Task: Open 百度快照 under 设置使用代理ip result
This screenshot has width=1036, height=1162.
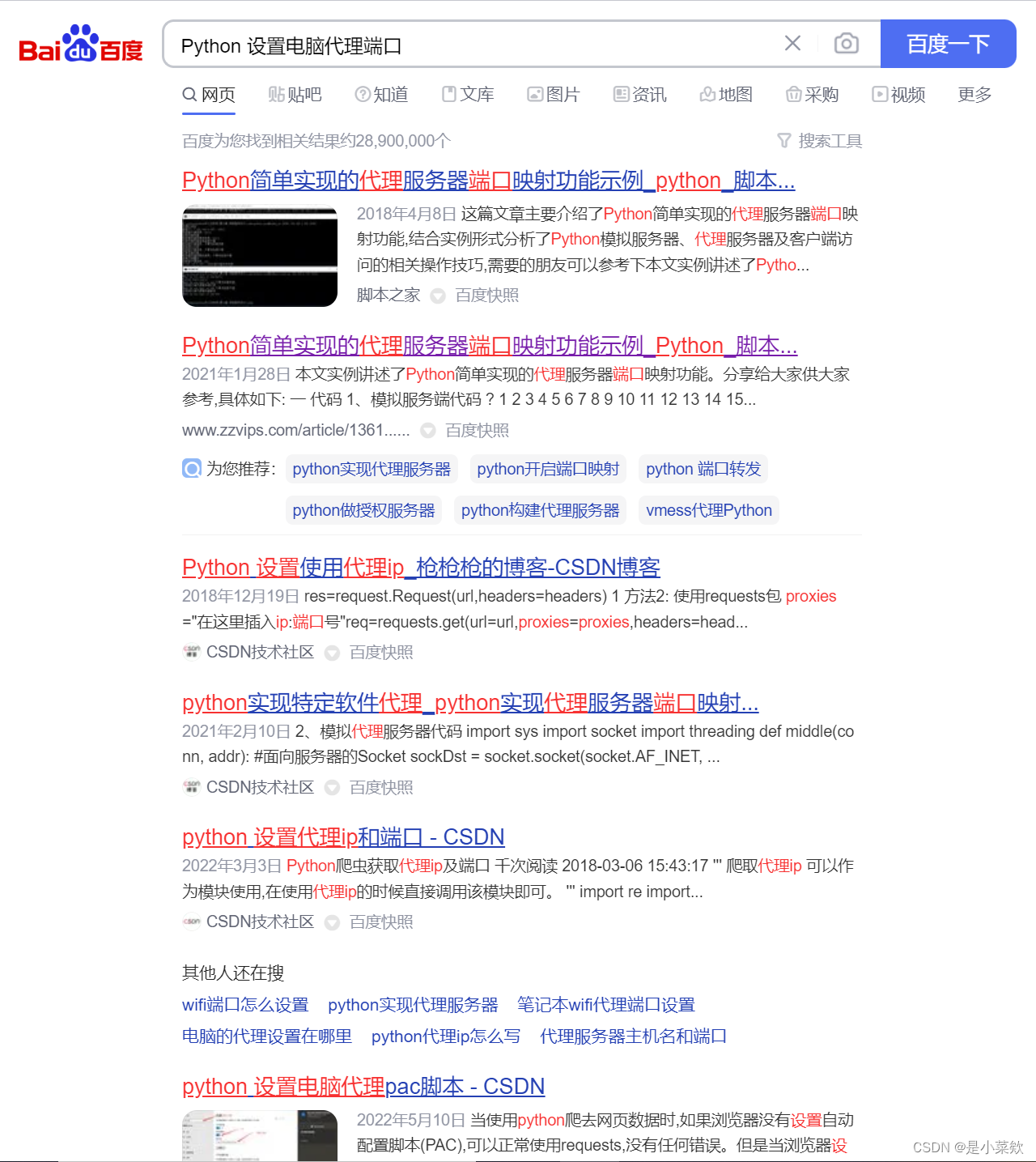Action: [x=381, y=652]
